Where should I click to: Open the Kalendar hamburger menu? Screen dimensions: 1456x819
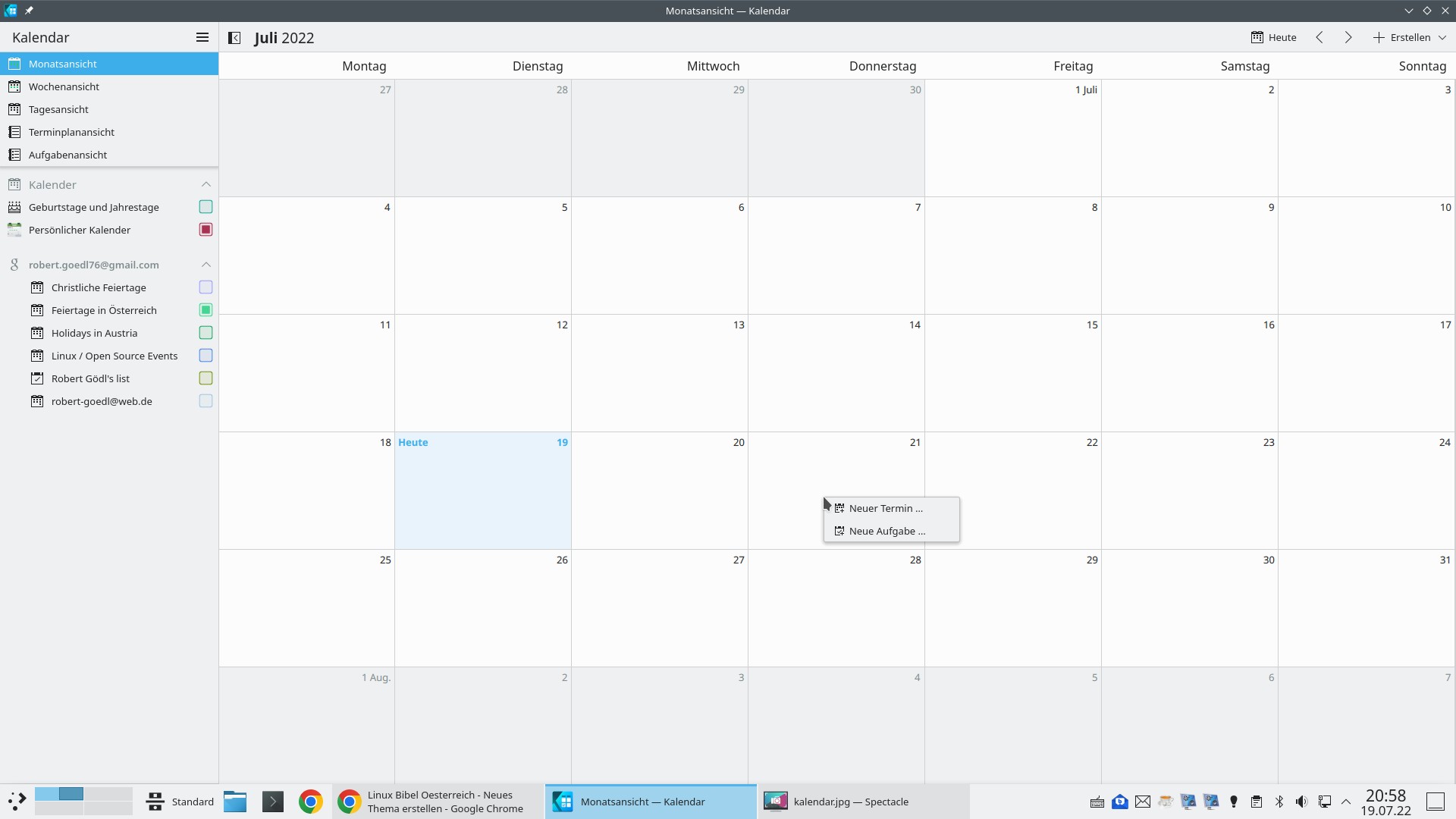202,37
